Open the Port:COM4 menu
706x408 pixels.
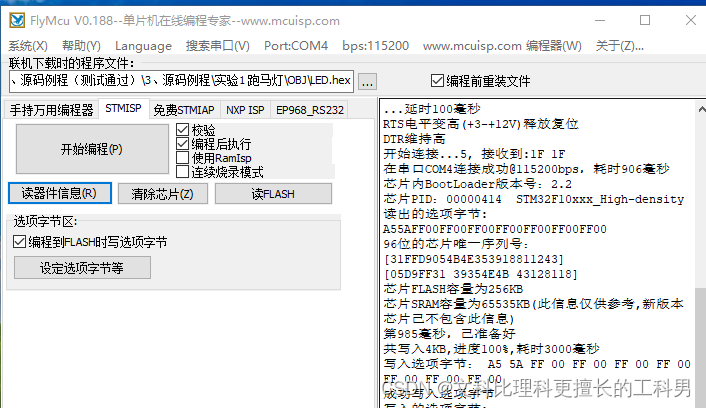[x=296, y=45]
